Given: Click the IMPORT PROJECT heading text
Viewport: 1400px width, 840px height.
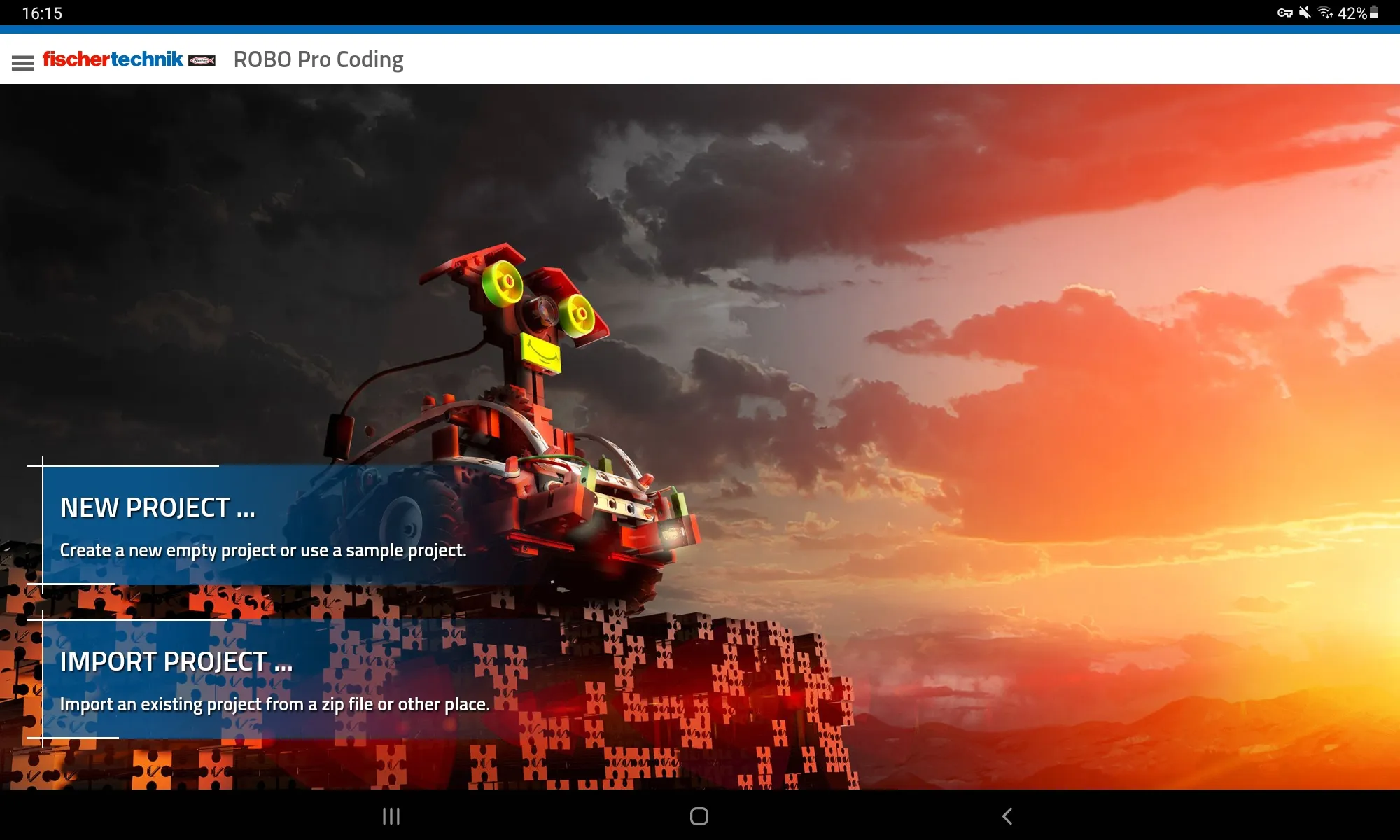Looking at the screenshot, I should tap(176, 660).
